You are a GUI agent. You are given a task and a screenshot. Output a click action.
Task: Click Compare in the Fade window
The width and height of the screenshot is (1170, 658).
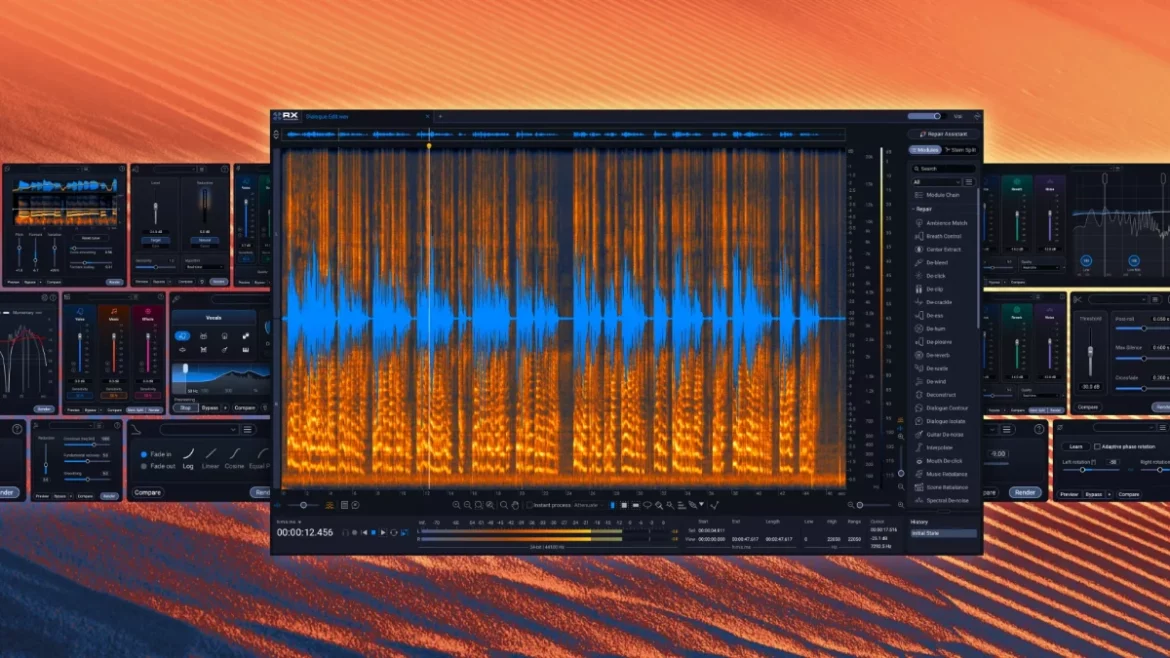coord(148,492)
